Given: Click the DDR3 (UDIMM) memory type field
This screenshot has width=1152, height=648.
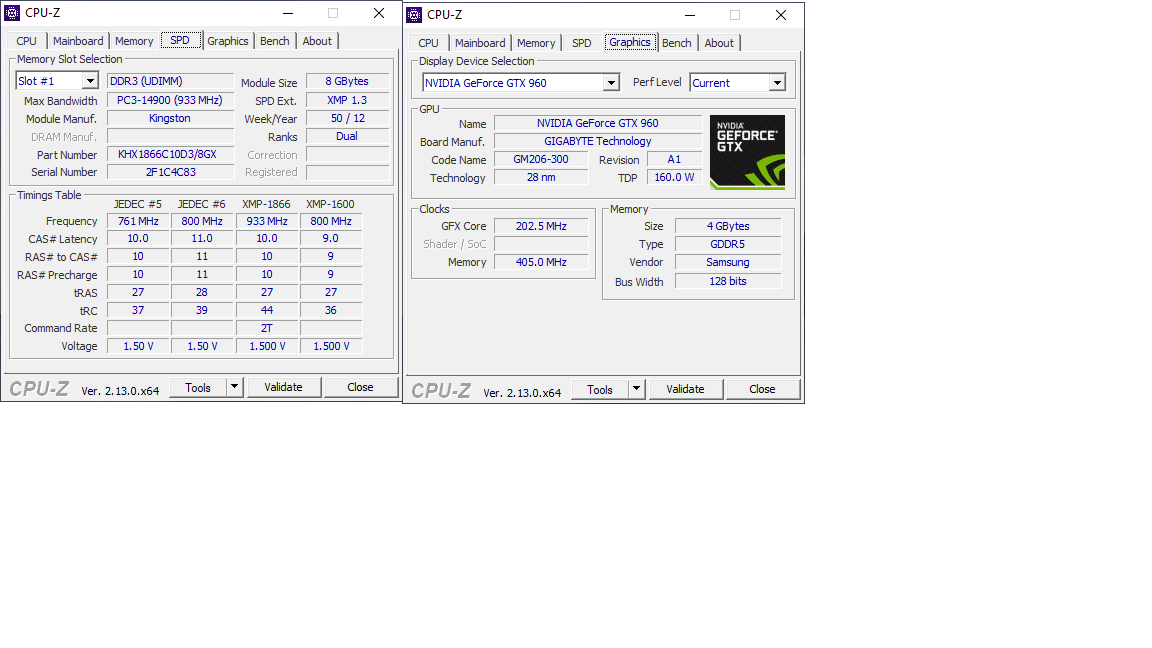Looking at the screenshot, I should coord(170,82).
